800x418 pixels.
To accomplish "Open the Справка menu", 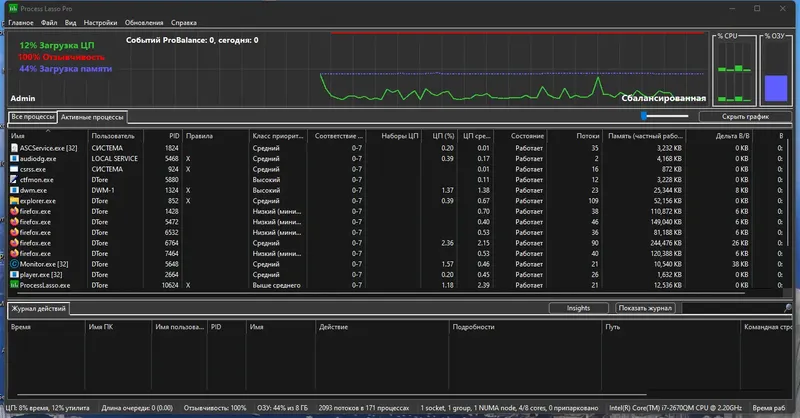I will coord(184,22).
